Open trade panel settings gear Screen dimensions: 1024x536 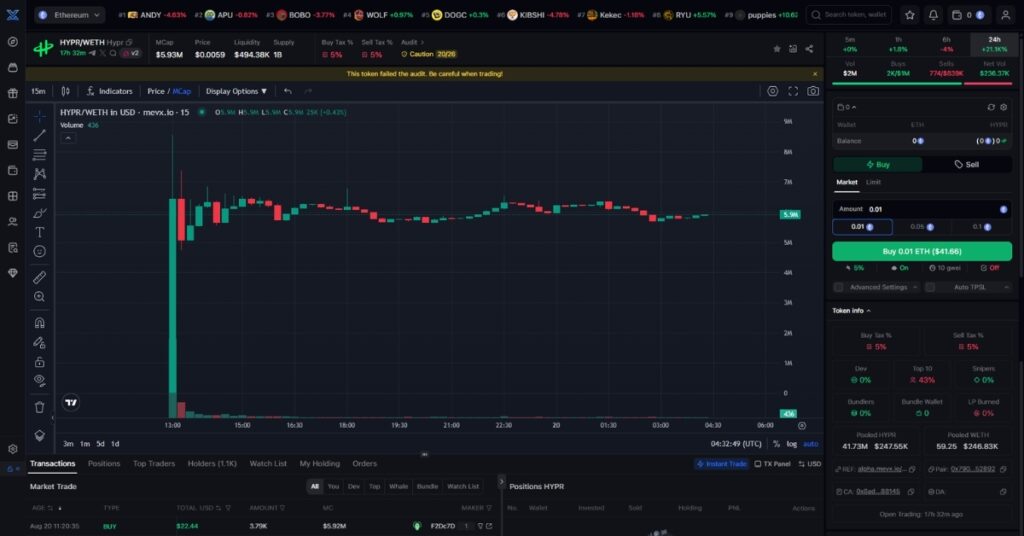click(1004, 107)
